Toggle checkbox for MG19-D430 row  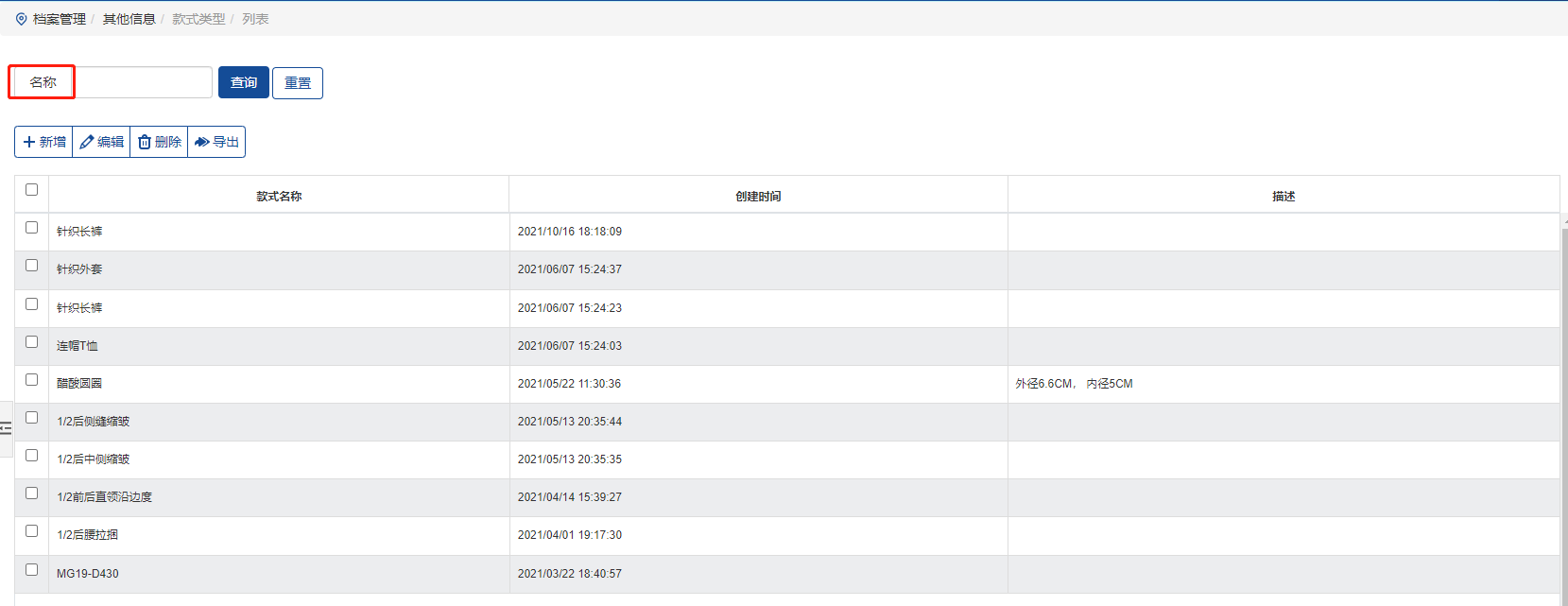[31, 570]
